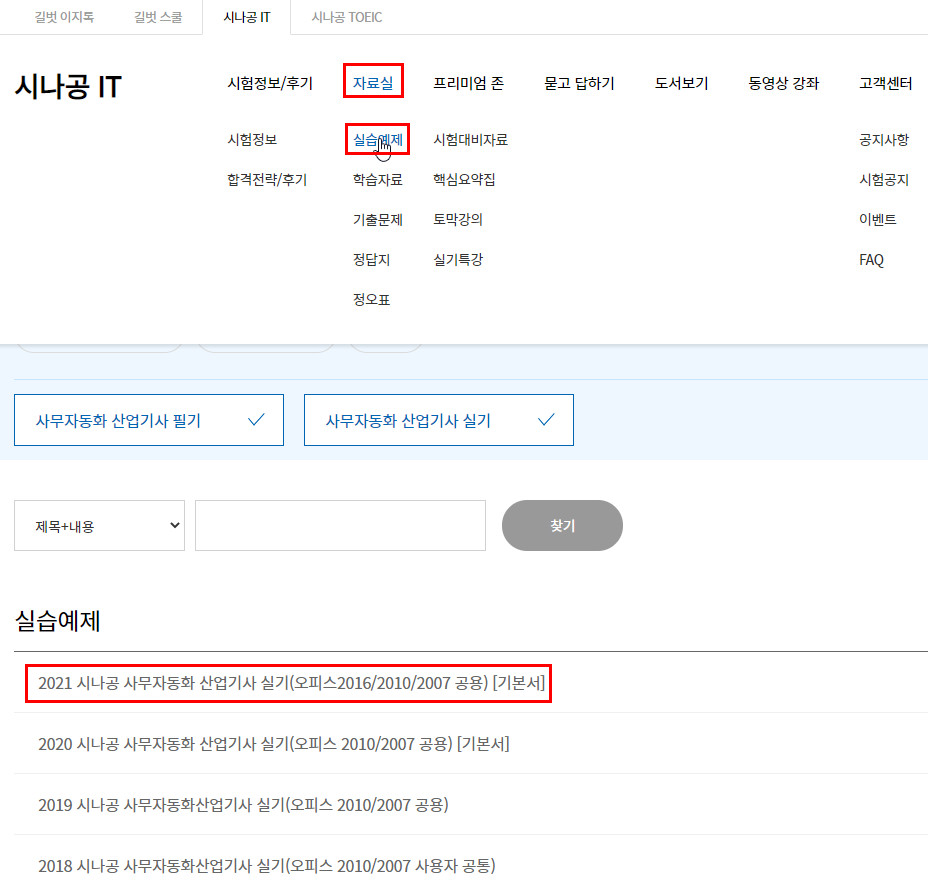Click the 시나공 IT logo
The image size is (928, 890).
click(68, 86)
